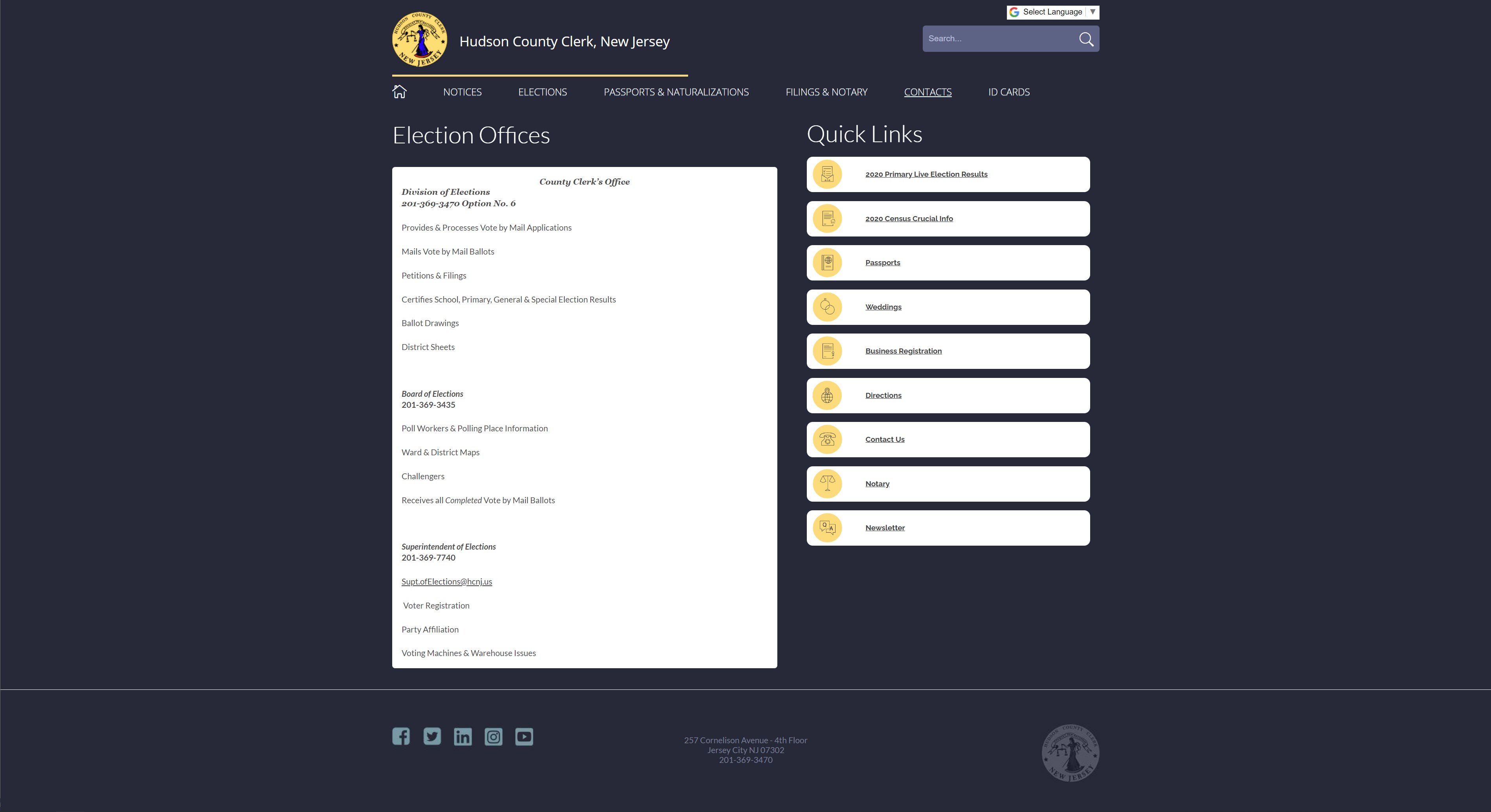Screen dimensions: 1491x812
Task: Open the Newsletter quick link
Action: click(885, 528)
